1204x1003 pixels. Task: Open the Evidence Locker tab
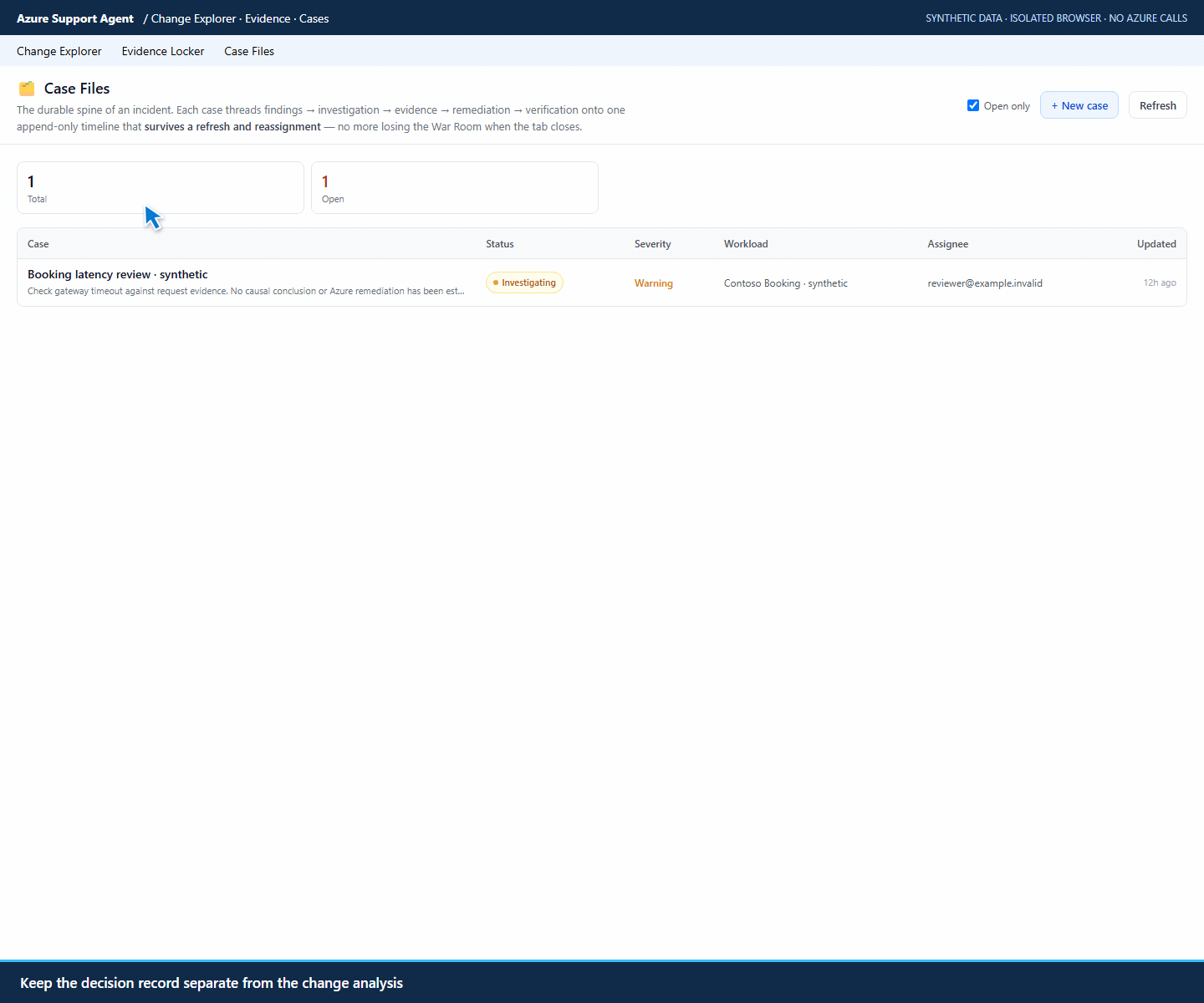coord(163,51)
